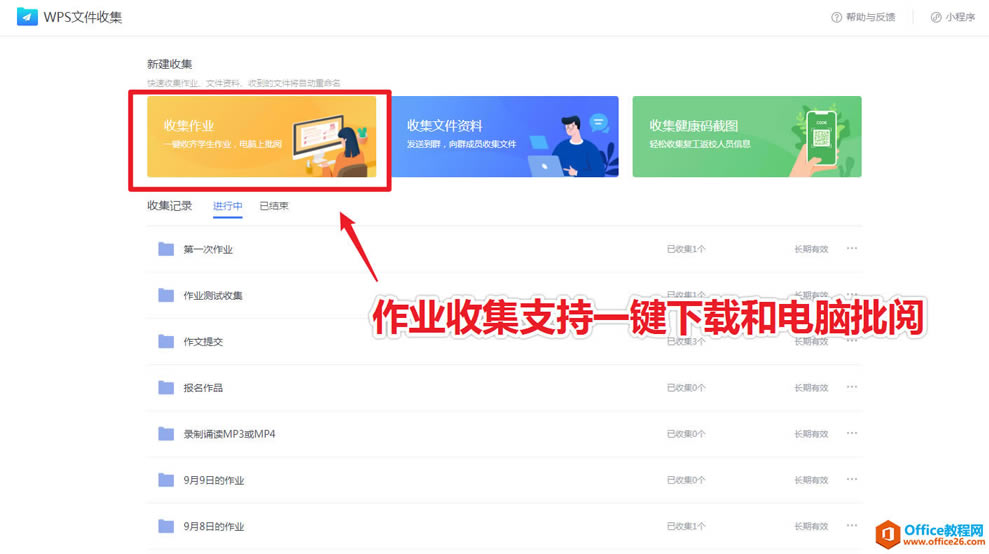Create a 收集健康码截图 collection
Viewport: 989px width, 554px height.
tap(747, 136)
